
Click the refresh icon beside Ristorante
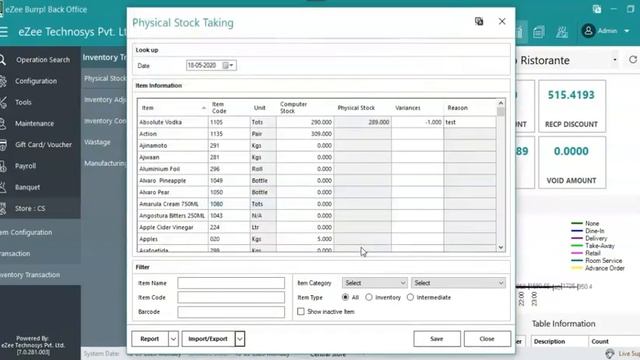[x=633, y=60]
